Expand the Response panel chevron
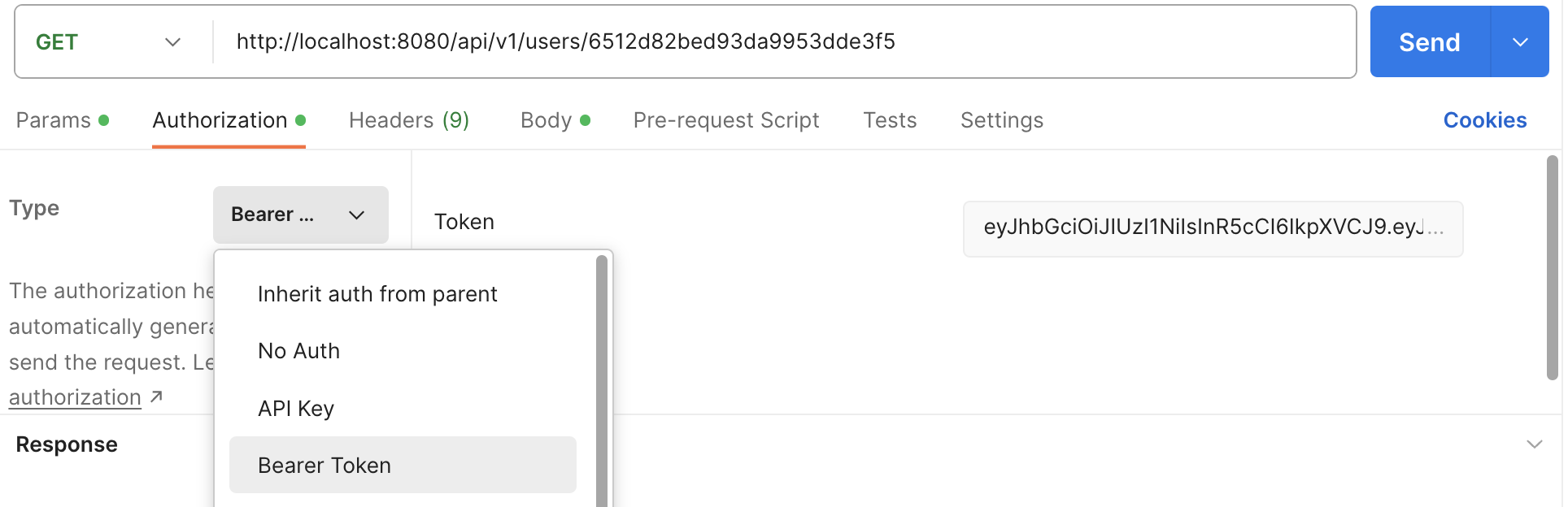The width and height of the screenshot is (1568, 507). coord(1534,444)
